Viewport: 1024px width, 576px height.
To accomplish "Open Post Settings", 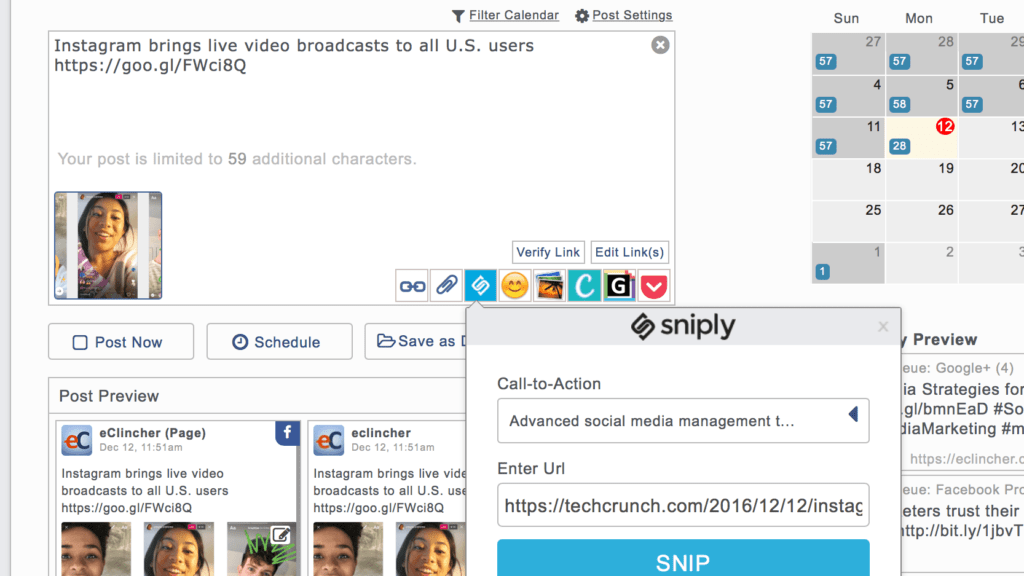I will (623, 15).
